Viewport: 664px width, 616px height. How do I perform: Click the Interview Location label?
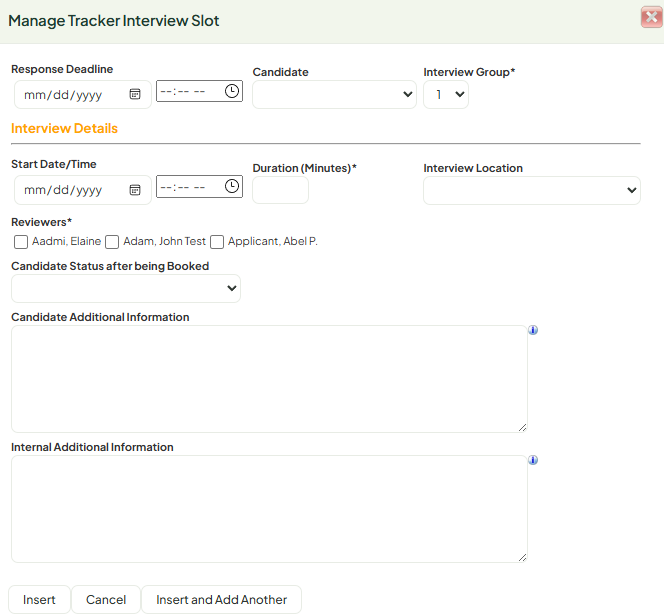[x=473, y=168]
